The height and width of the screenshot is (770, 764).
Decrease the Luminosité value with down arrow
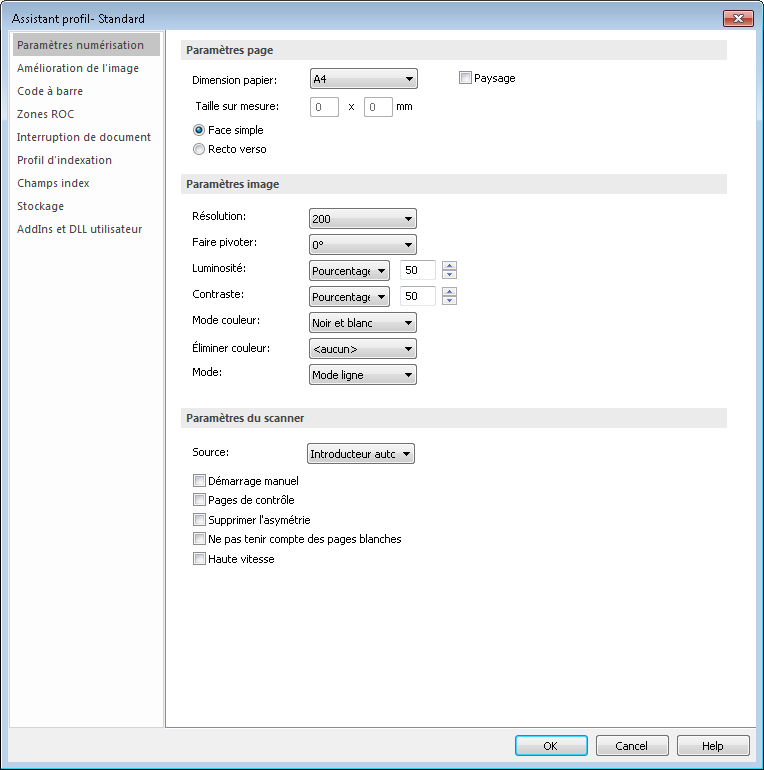click(449, 275)
